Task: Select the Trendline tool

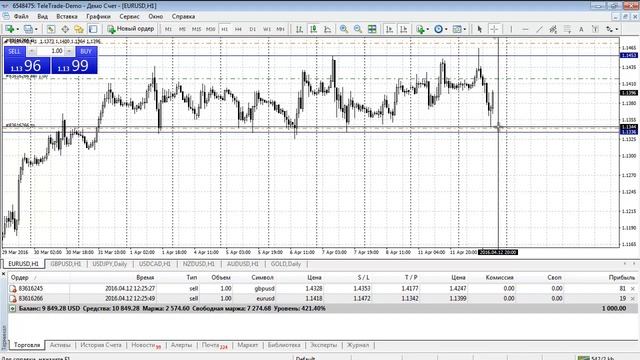Action: point(539,29)
